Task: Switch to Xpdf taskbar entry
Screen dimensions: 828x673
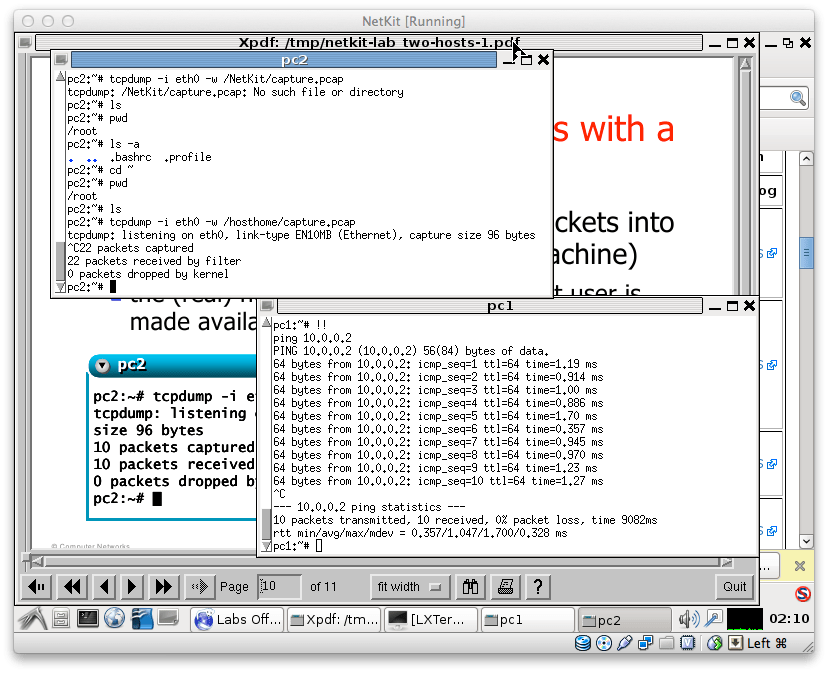Action: 335,620
